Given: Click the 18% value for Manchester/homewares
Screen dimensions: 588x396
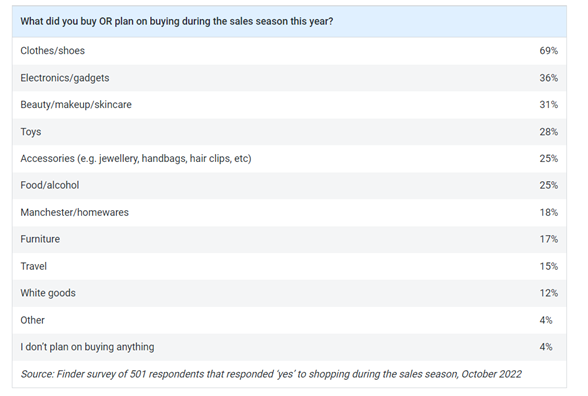Looking at the screenshot, I should click(549, 212).
